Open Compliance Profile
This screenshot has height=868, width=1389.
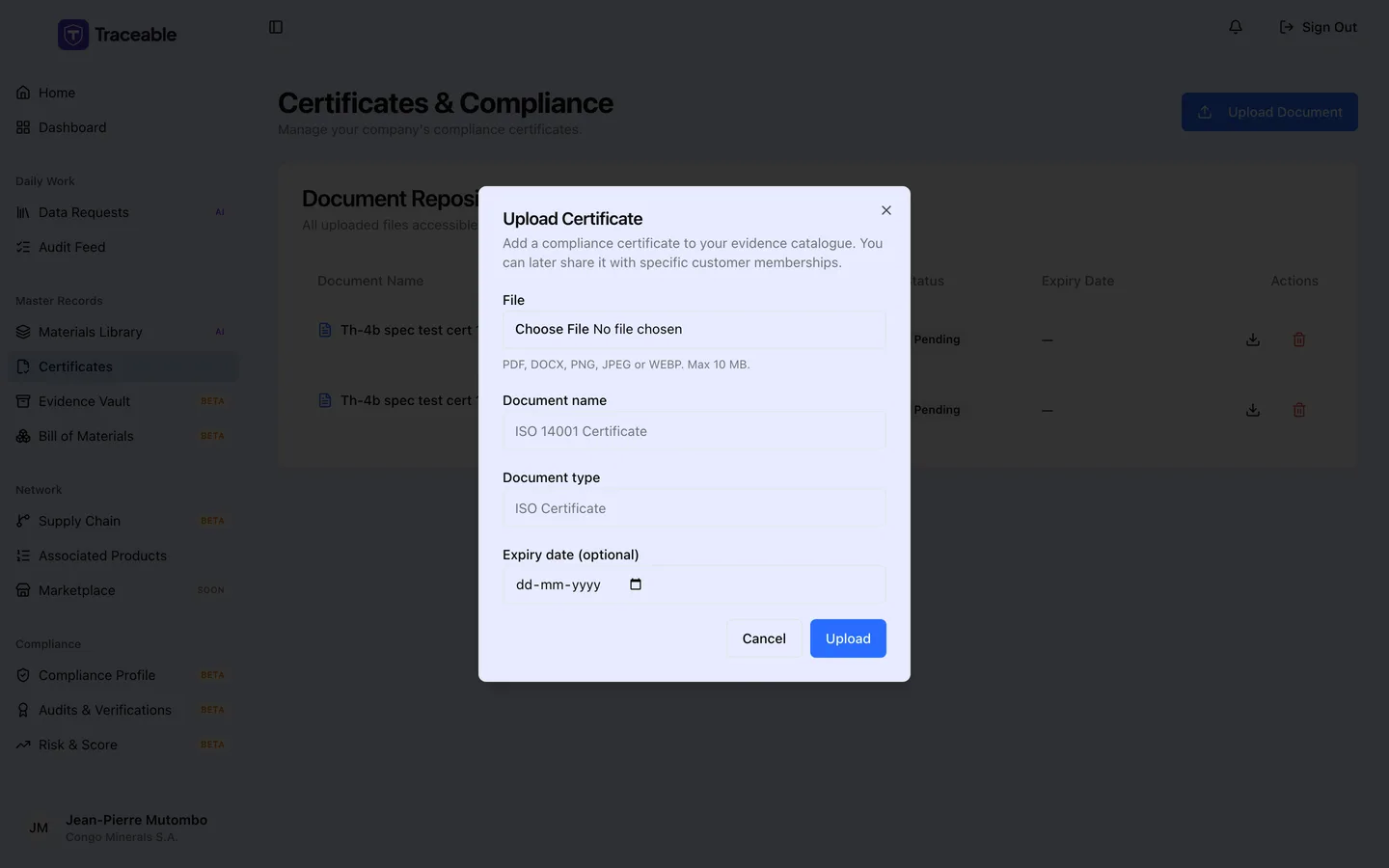tap(123, 675)
